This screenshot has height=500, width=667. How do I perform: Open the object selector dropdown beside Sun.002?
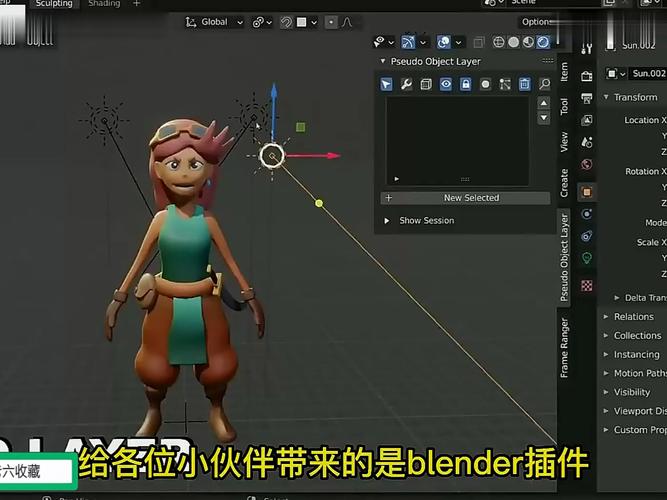[x=615, y=74]
